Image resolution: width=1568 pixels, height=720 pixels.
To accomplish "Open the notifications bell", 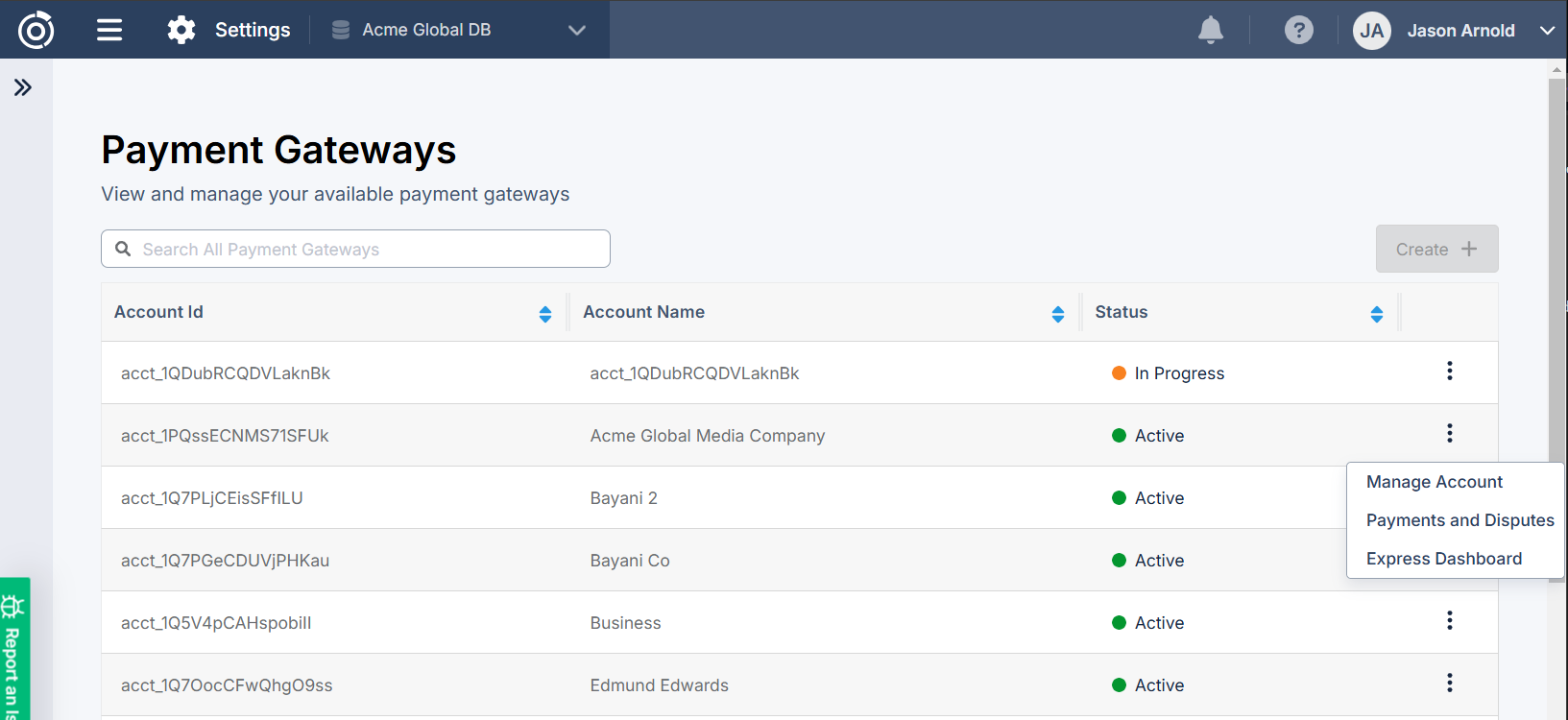I will pos(1211,30).
